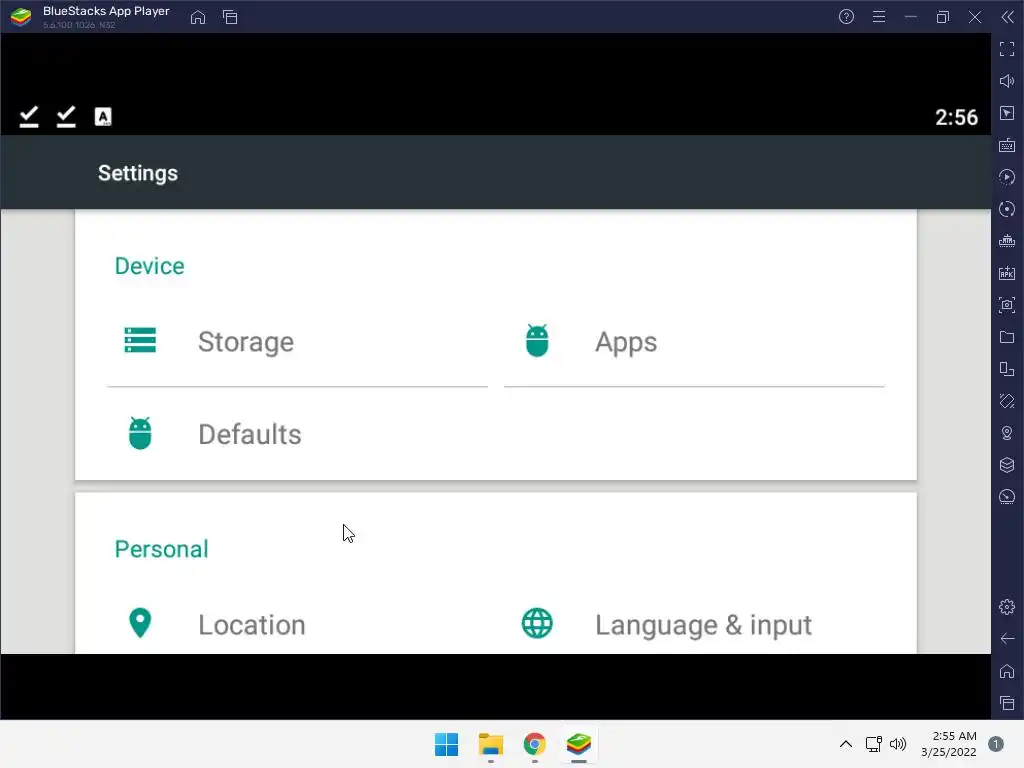Screen dimensions: 1024x768
Task: Open keyboard controls icon in sidebar
Action: point(1007,145)
